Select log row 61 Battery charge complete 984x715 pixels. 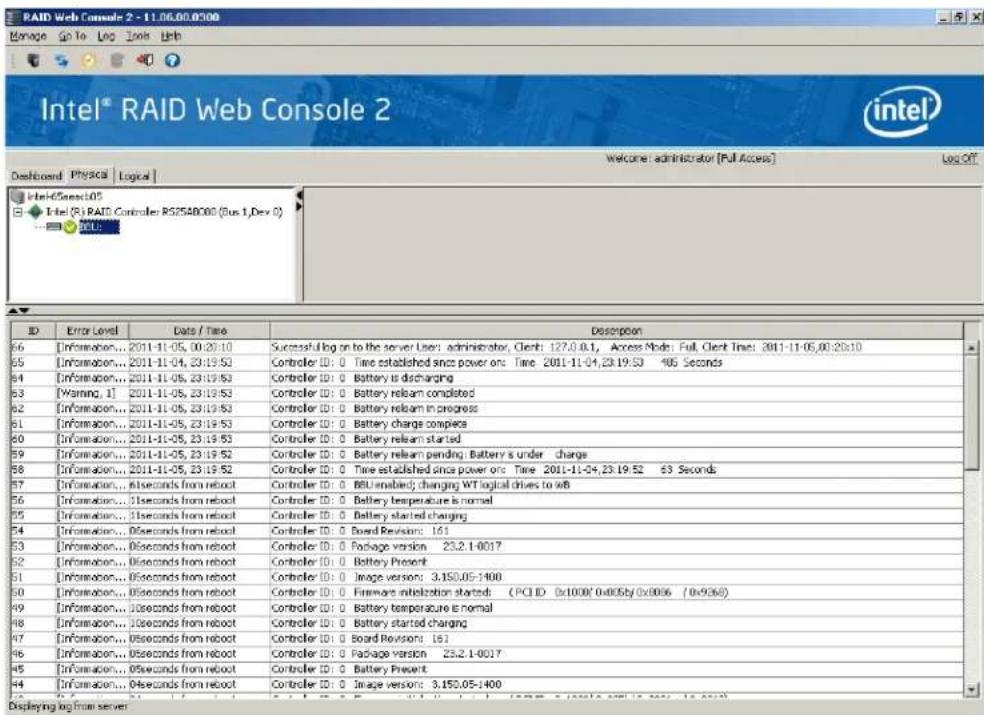pos(487,424)
